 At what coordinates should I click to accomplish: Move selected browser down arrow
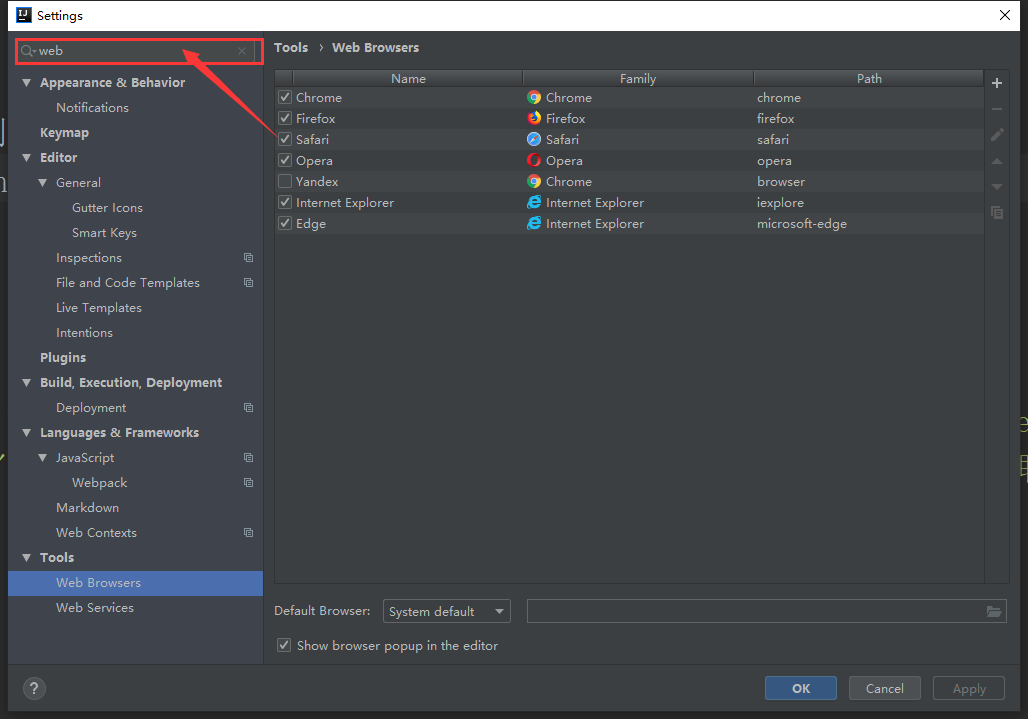[x=997, y=187]
